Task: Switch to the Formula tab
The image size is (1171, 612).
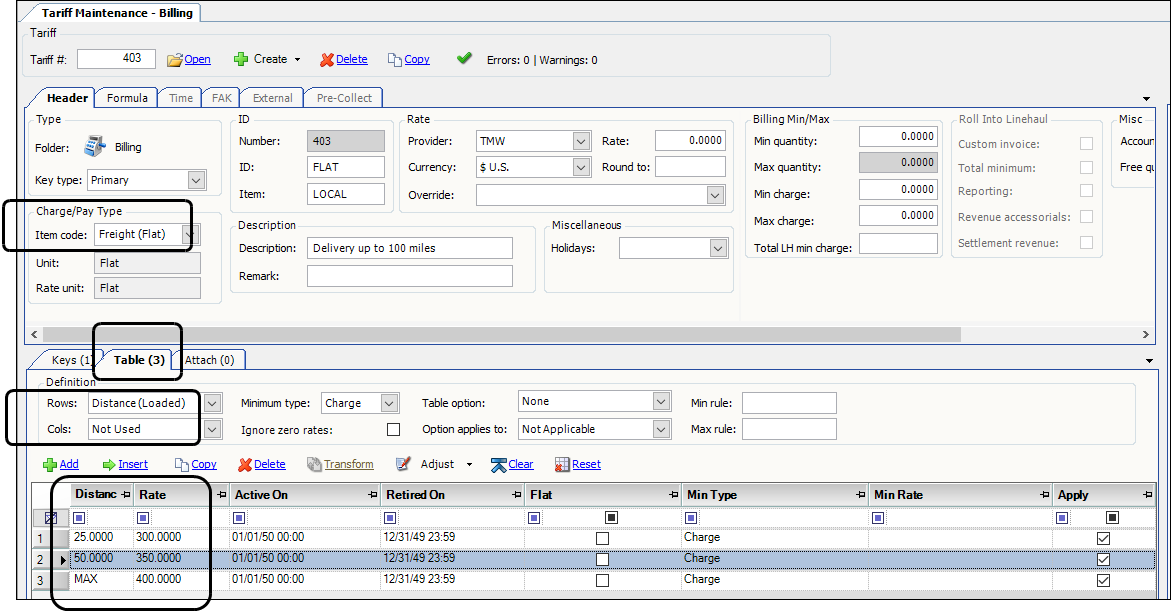Action: click(x=126, y=97)
